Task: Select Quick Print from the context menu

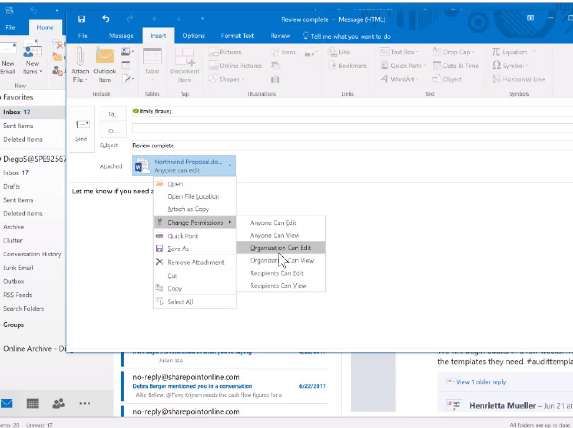Action: (194, 236)
